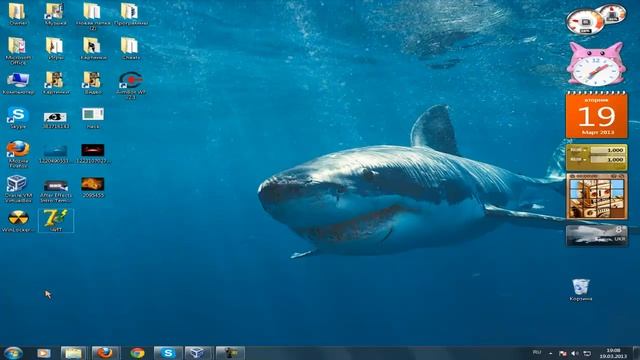Click the Show desktop strip
The image size is (640, 360).
pos(636,353)
